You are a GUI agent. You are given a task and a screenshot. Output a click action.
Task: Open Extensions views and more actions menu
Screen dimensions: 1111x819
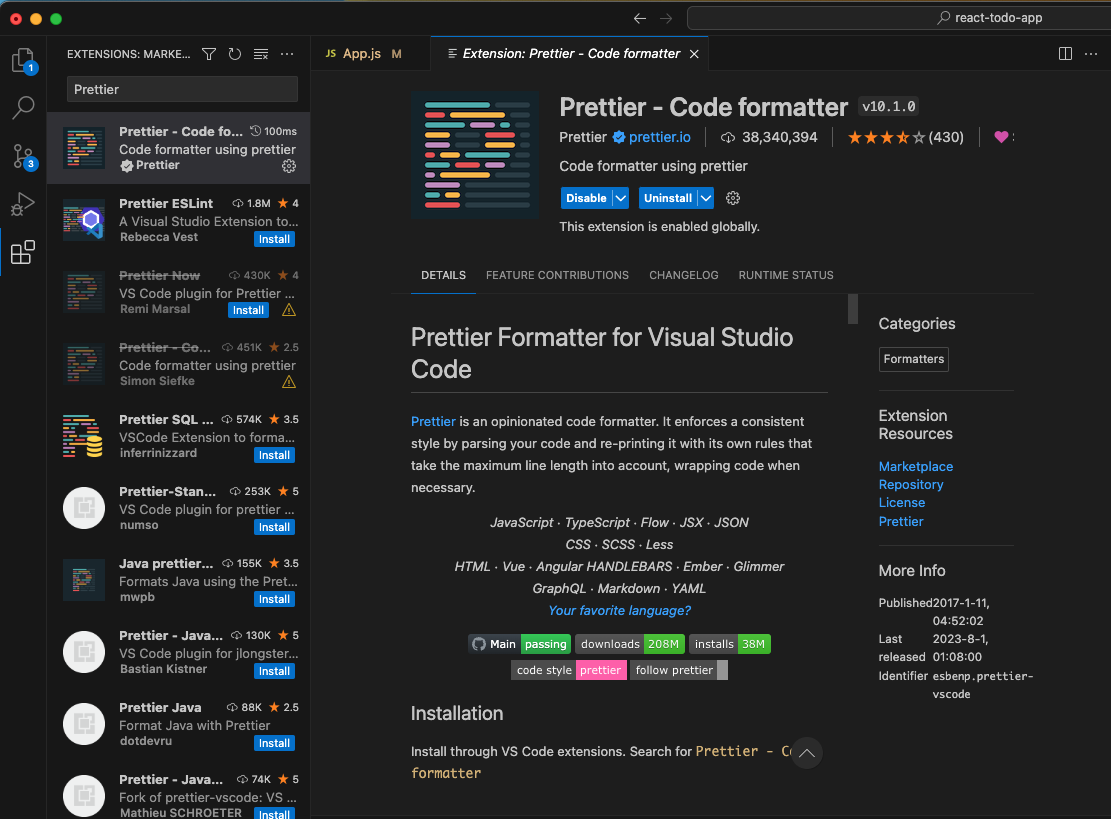(x=287, y=54)
